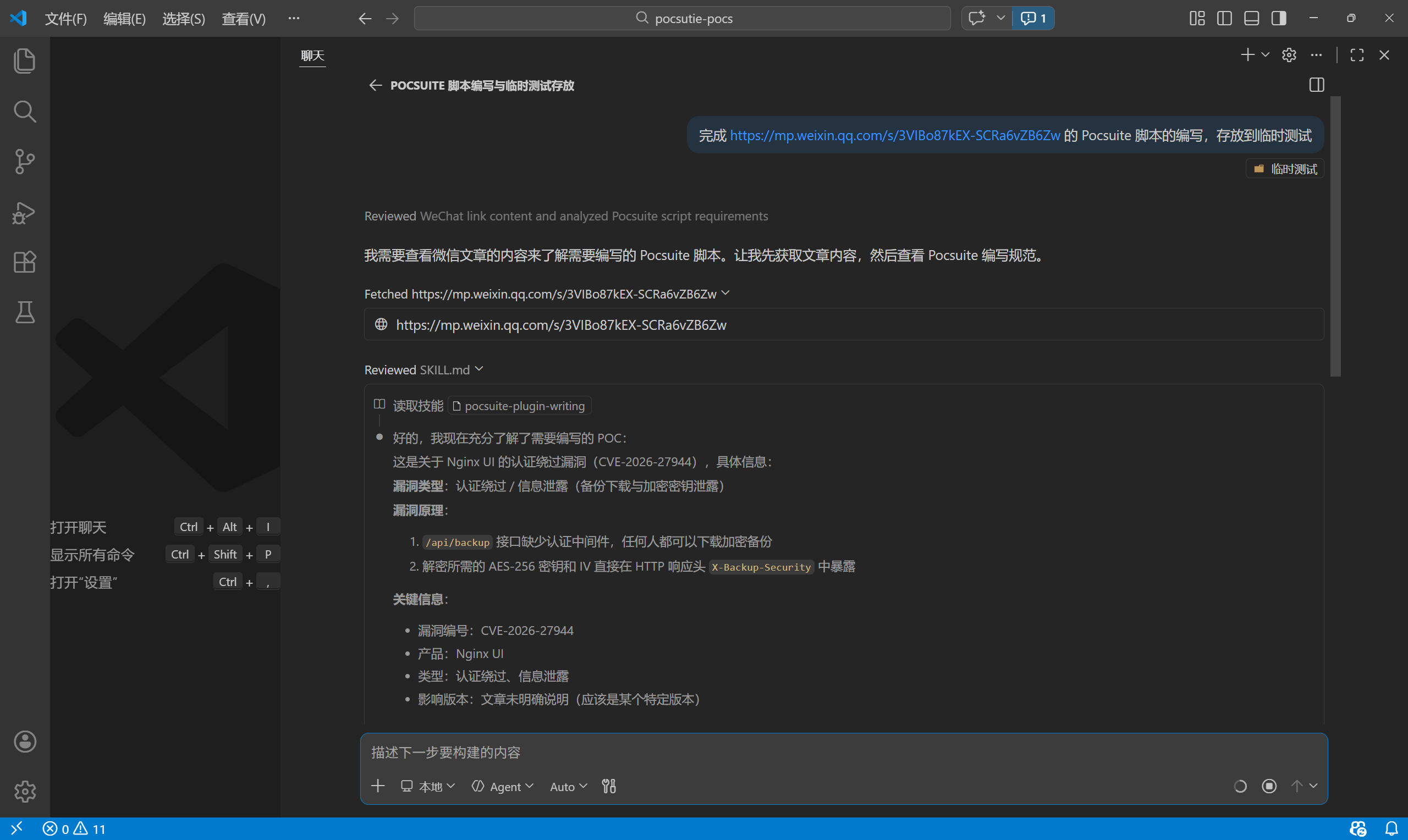Image resolution: width=1408 pixels, height=840 pixels.
Task: Select the 聊天 tab
Action: pyautogui.click(x=312, y=56)
